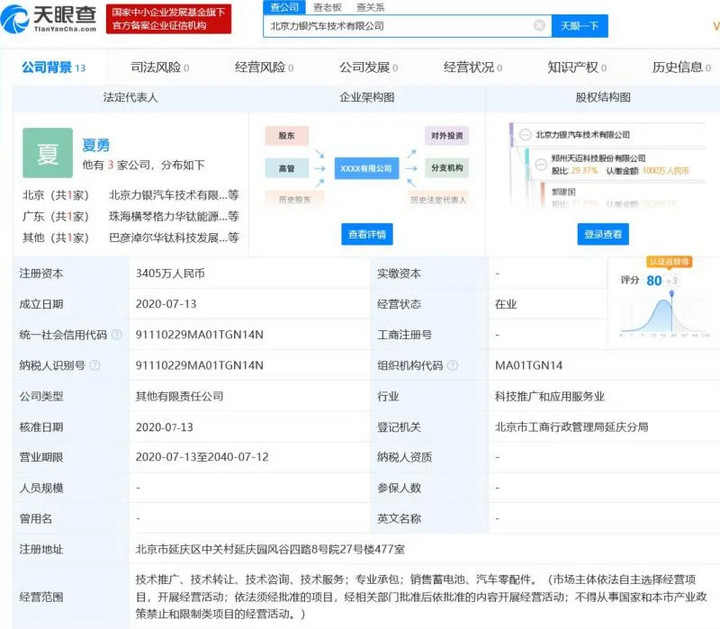Viewport: 720px width, 629px height.
Task: Click the help icon beside 统一社会信用代码
Action: coord(117,334)
